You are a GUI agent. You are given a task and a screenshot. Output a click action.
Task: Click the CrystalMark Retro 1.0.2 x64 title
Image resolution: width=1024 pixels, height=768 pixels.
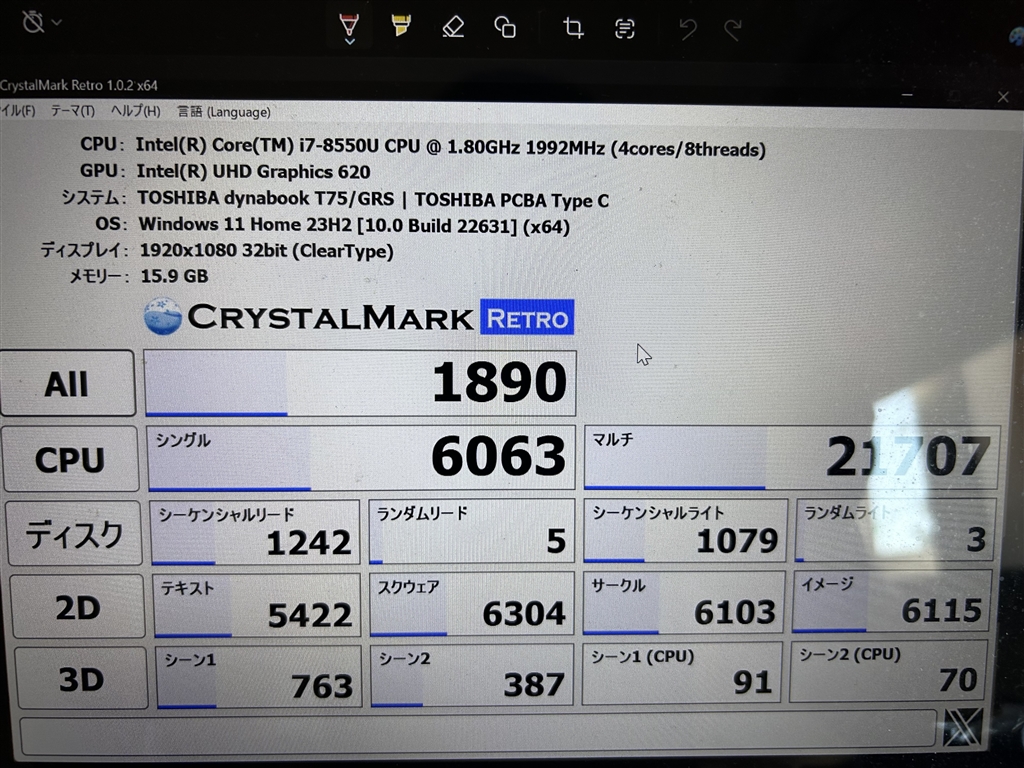click(x=79, y=85)
